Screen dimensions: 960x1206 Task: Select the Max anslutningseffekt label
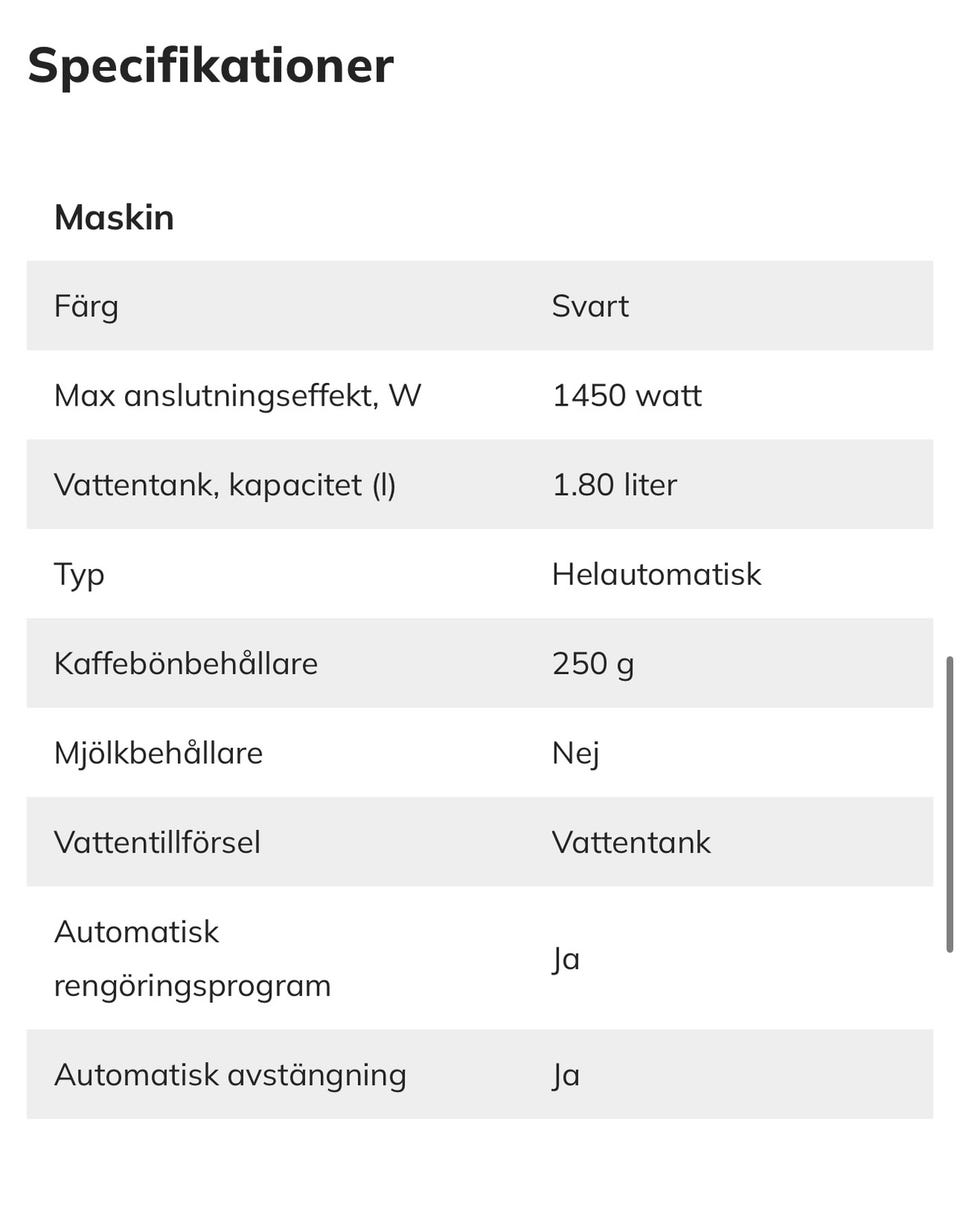point(237,396)
